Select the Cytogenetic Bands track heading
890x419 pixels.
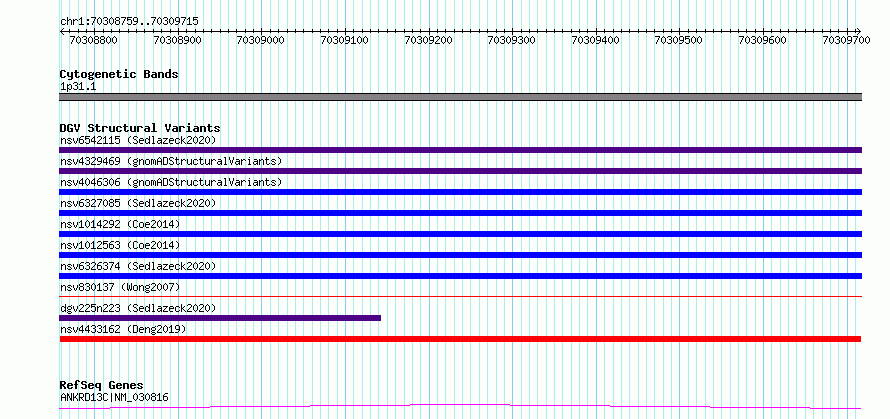click(x=119, y=74)
